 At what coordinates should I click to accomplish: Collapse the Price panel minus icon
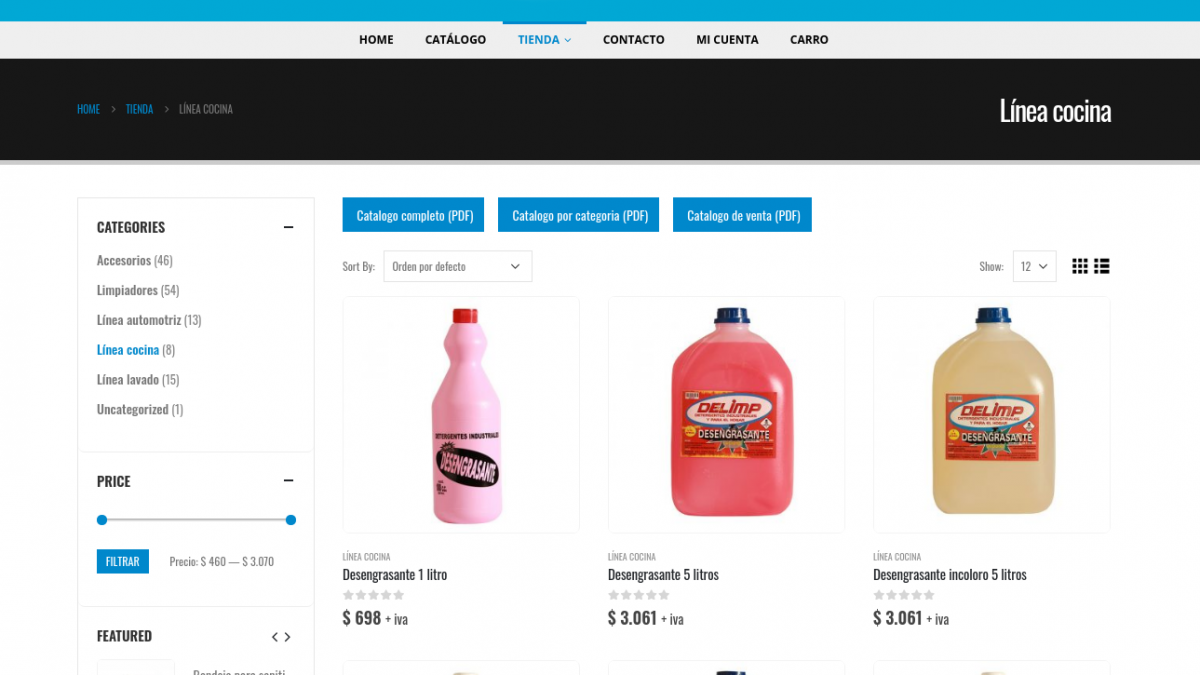[288, 481]
